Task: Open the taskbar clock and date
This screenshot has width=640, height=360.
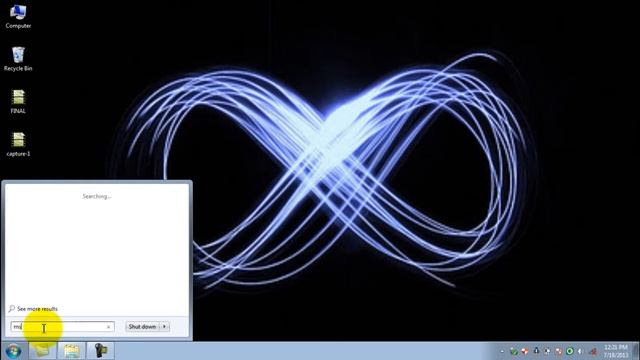Action: pyautogui.click(x=616, y=351)
